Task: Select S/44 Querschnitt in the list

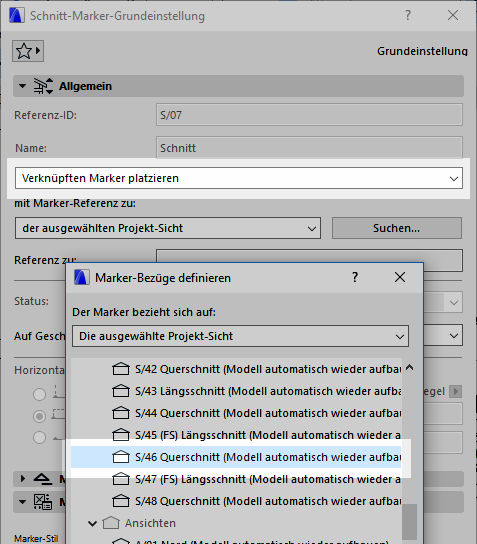Action: click(236, 413)
